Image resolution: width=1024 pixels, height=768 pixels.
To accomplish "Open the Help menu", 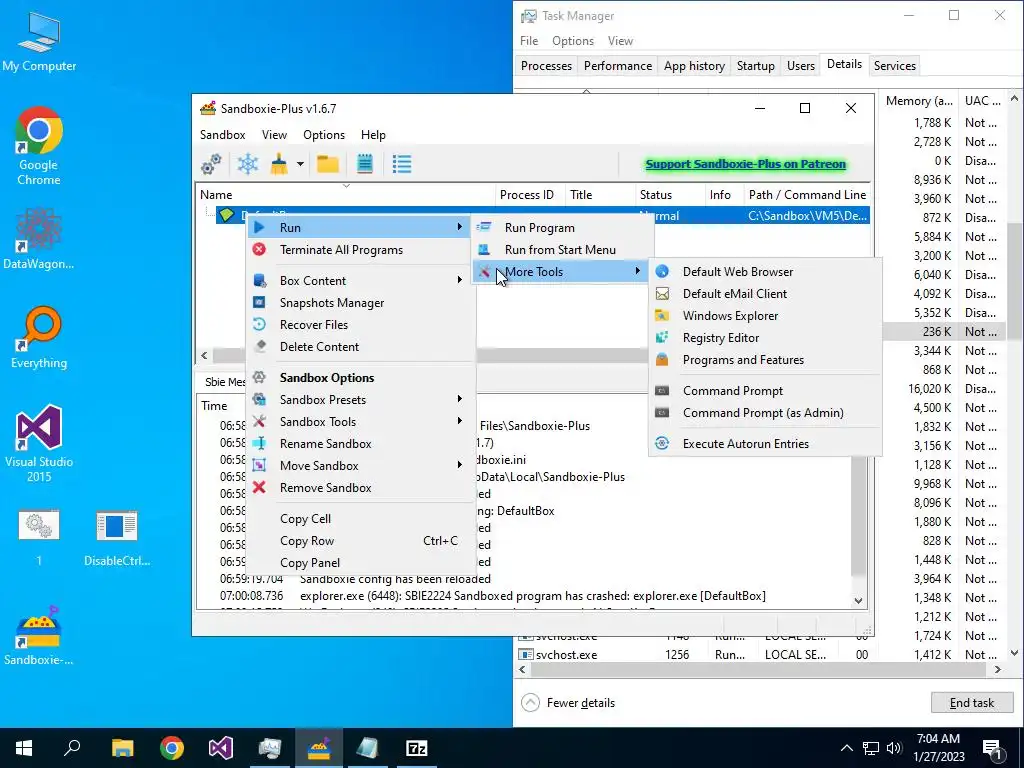I will click(x=373, y=135).
